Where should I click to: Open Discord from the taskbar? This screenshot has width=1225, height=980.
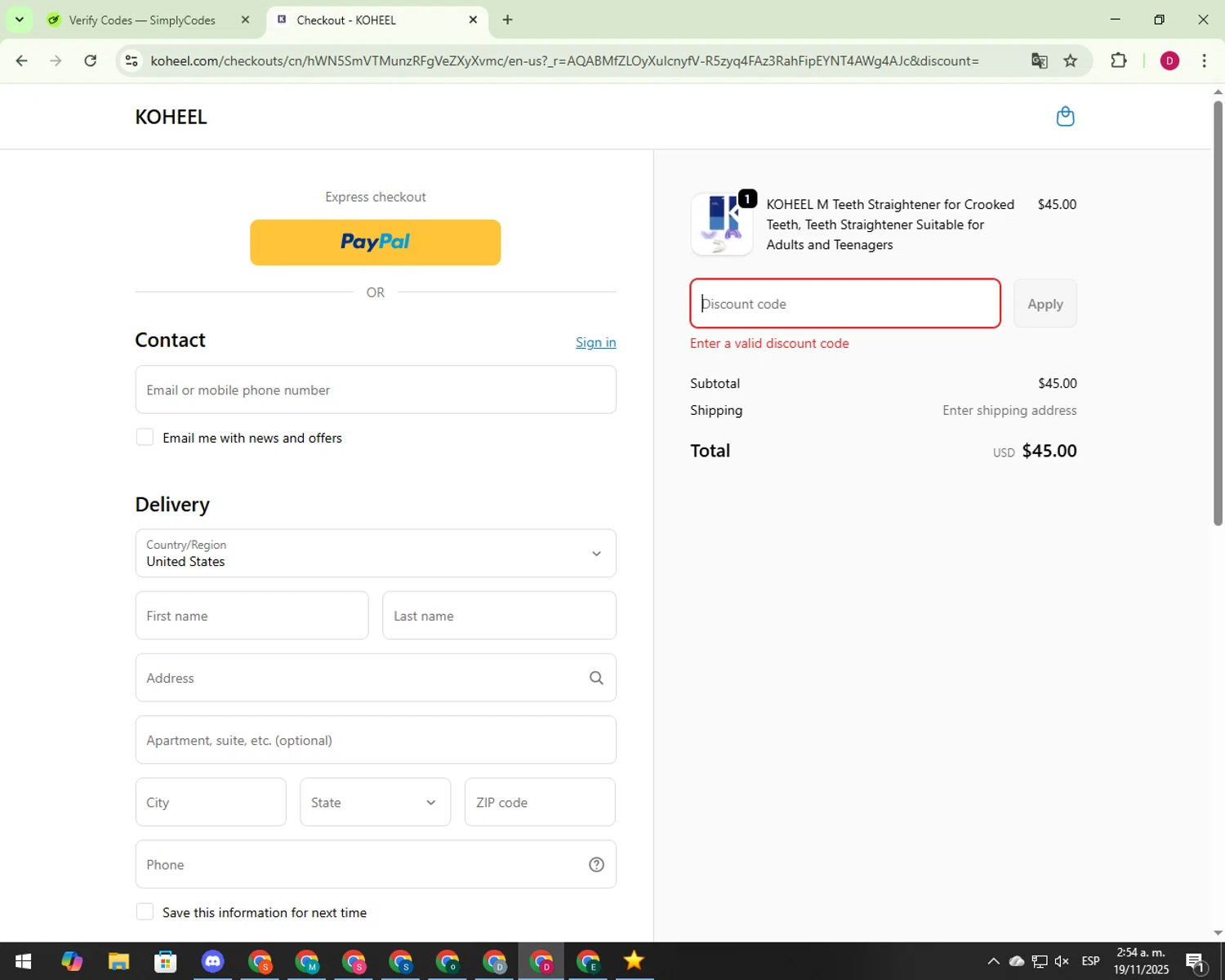(x=212, y=961)
